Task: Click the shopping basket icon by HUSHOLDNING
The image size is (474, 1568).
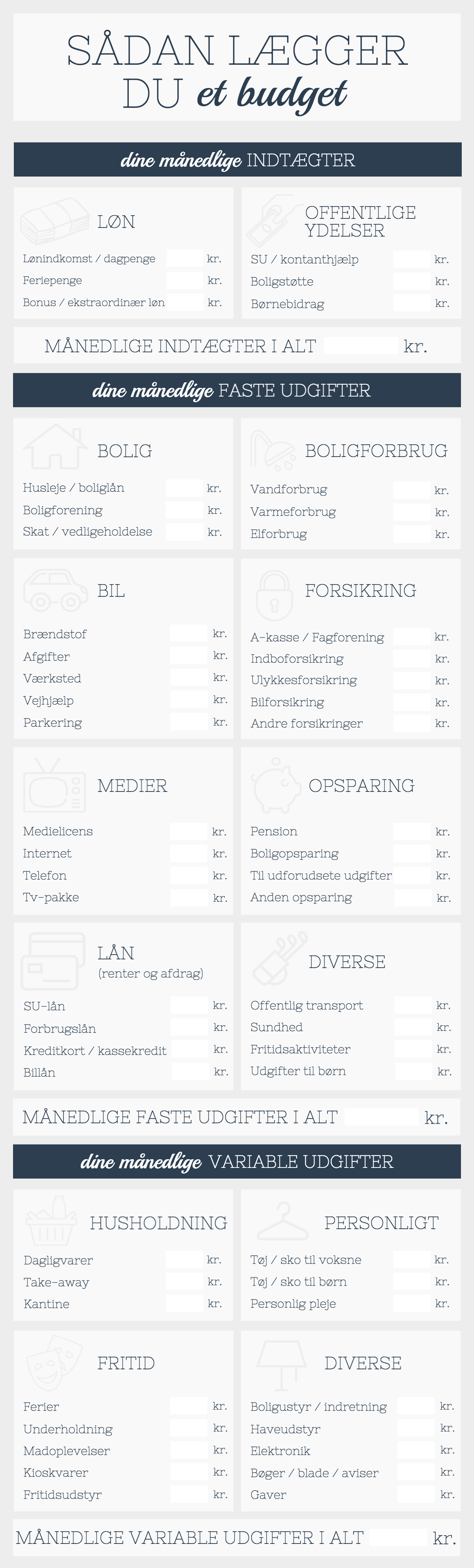Action: click(x=51, y=1220)
